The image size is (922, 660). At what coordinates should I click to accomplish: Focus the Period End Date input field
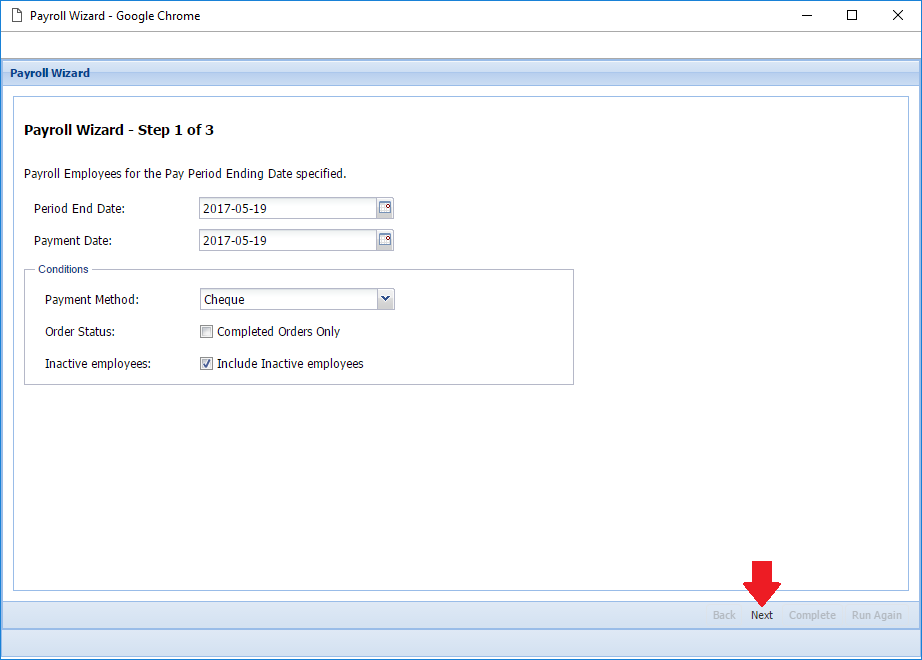[288, 208]
